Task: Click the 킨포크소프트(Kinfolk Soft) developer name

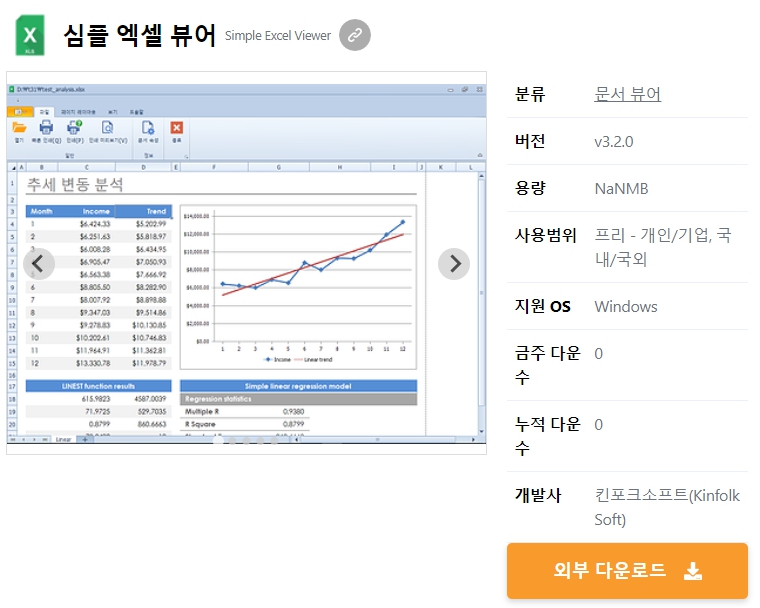Action: 667,507
